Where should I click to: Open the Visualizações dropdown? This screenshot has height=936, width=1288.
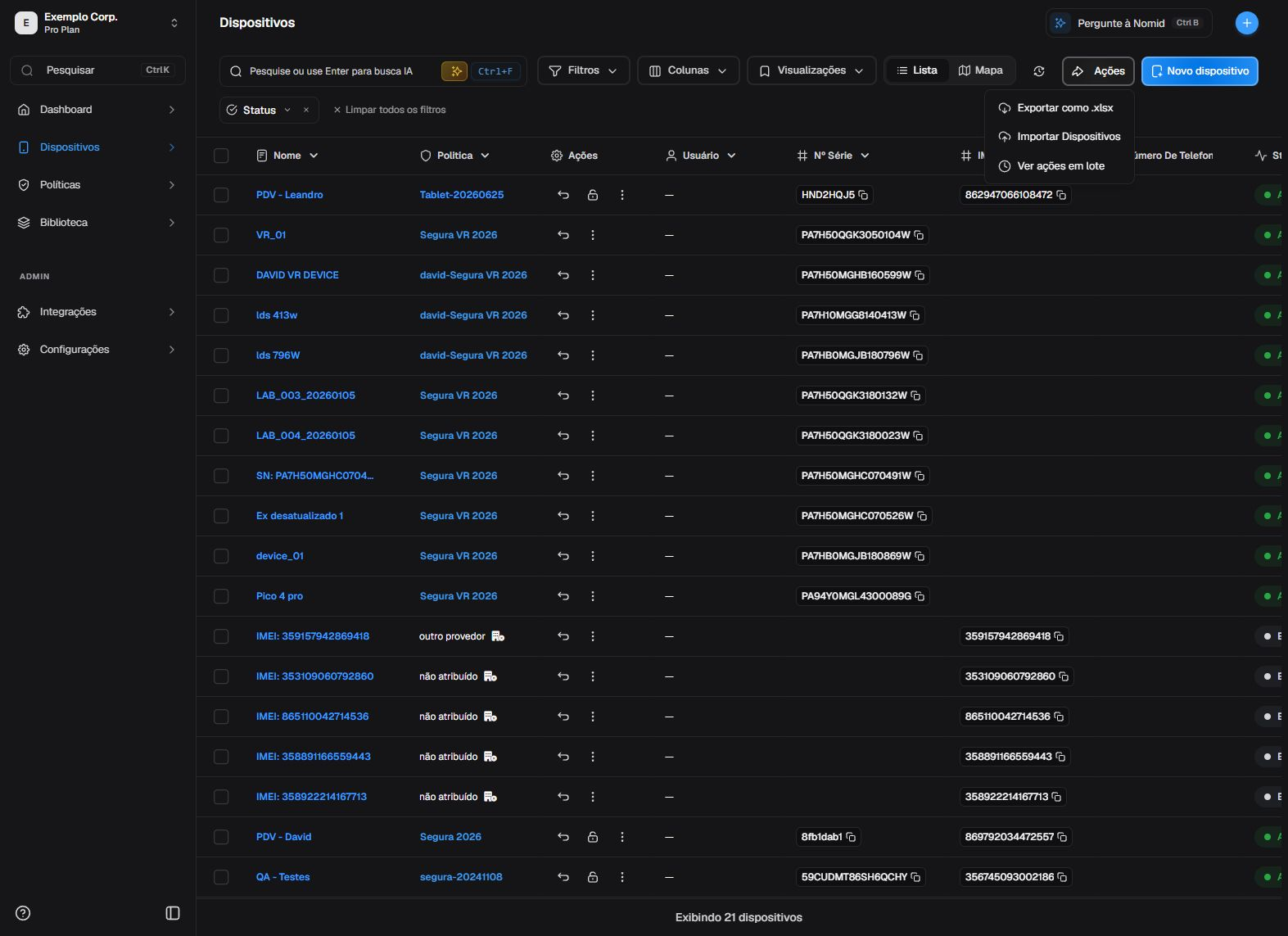click(811, 70)
